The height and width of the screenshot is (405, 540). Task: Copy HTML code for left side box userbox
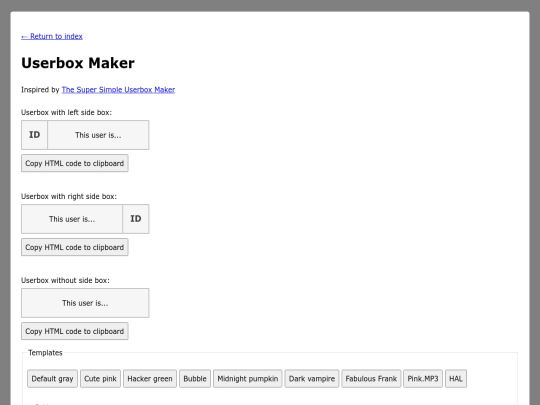(75, 163)
